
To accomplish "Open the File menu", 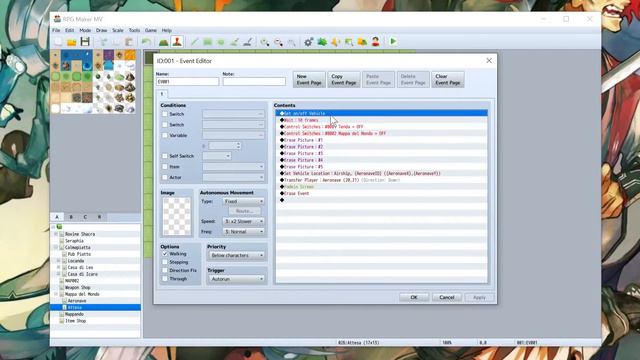I will click(x=56, y=30).
